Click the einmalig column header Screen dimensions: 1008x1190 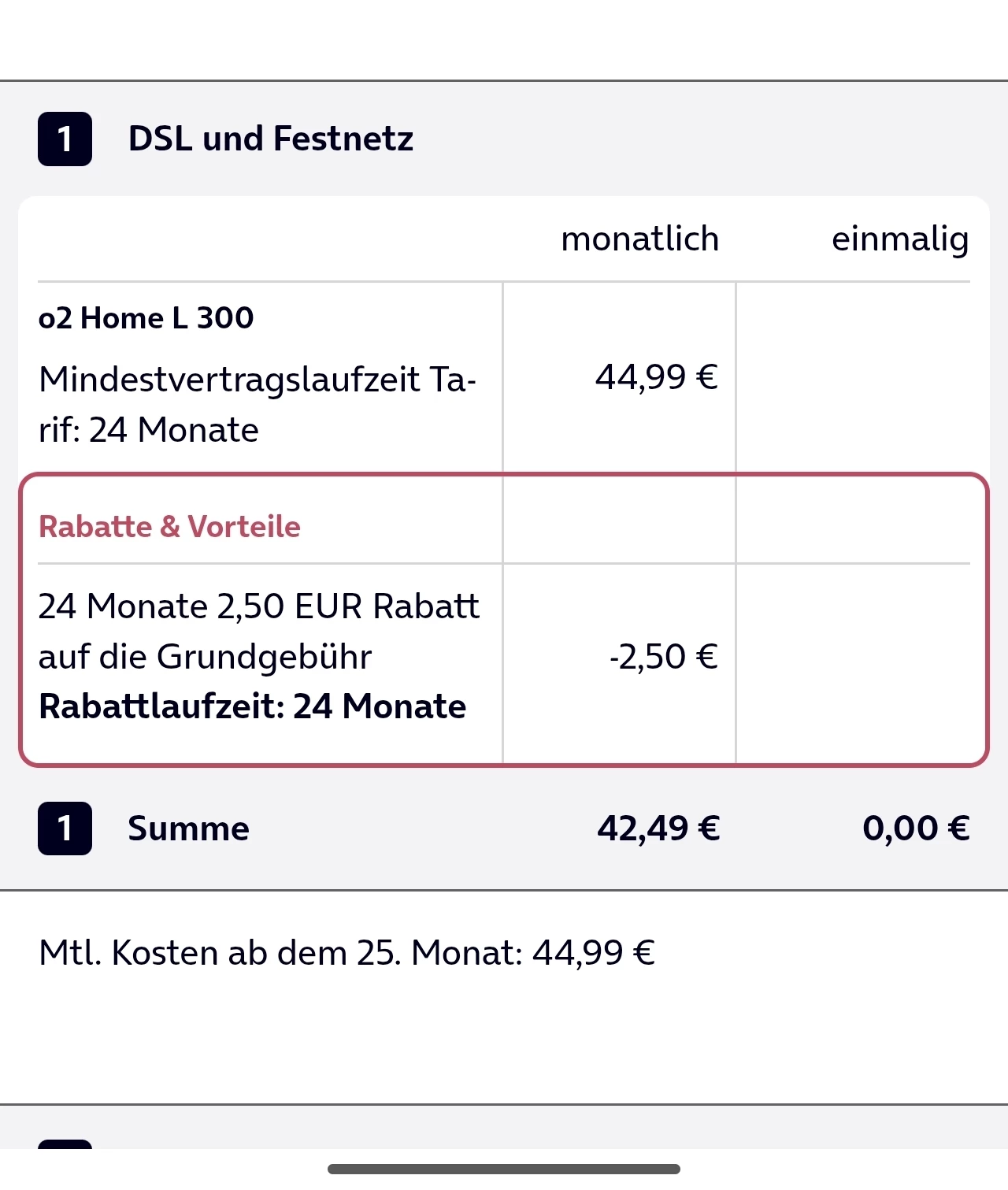click(x=899, y=239)
